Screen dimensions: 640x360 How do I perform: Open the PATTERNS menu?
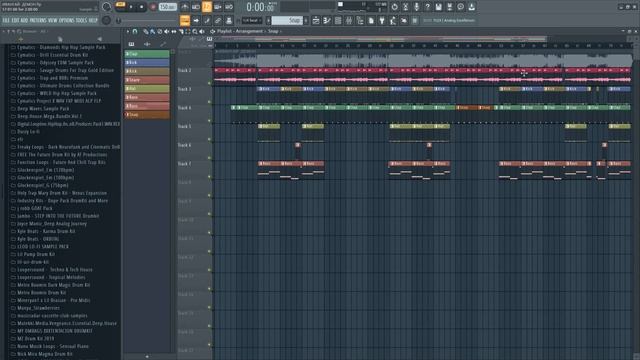pos(38,20)
